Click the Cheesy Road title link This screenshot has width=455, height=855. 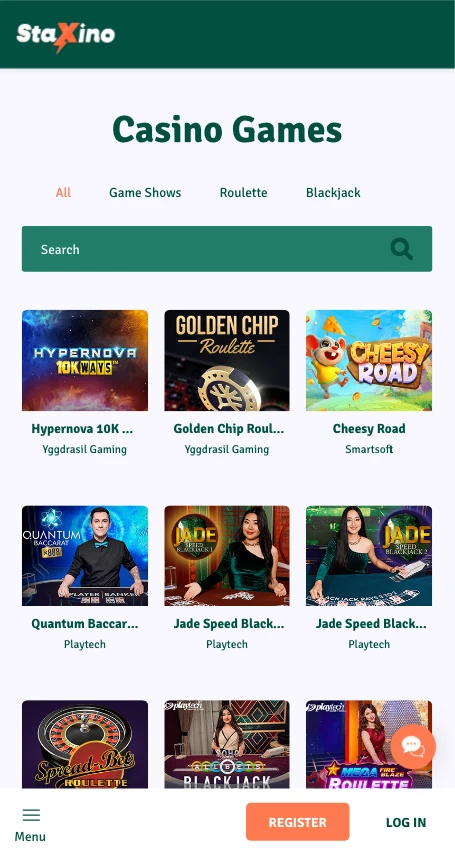click(x=369, y=429)
